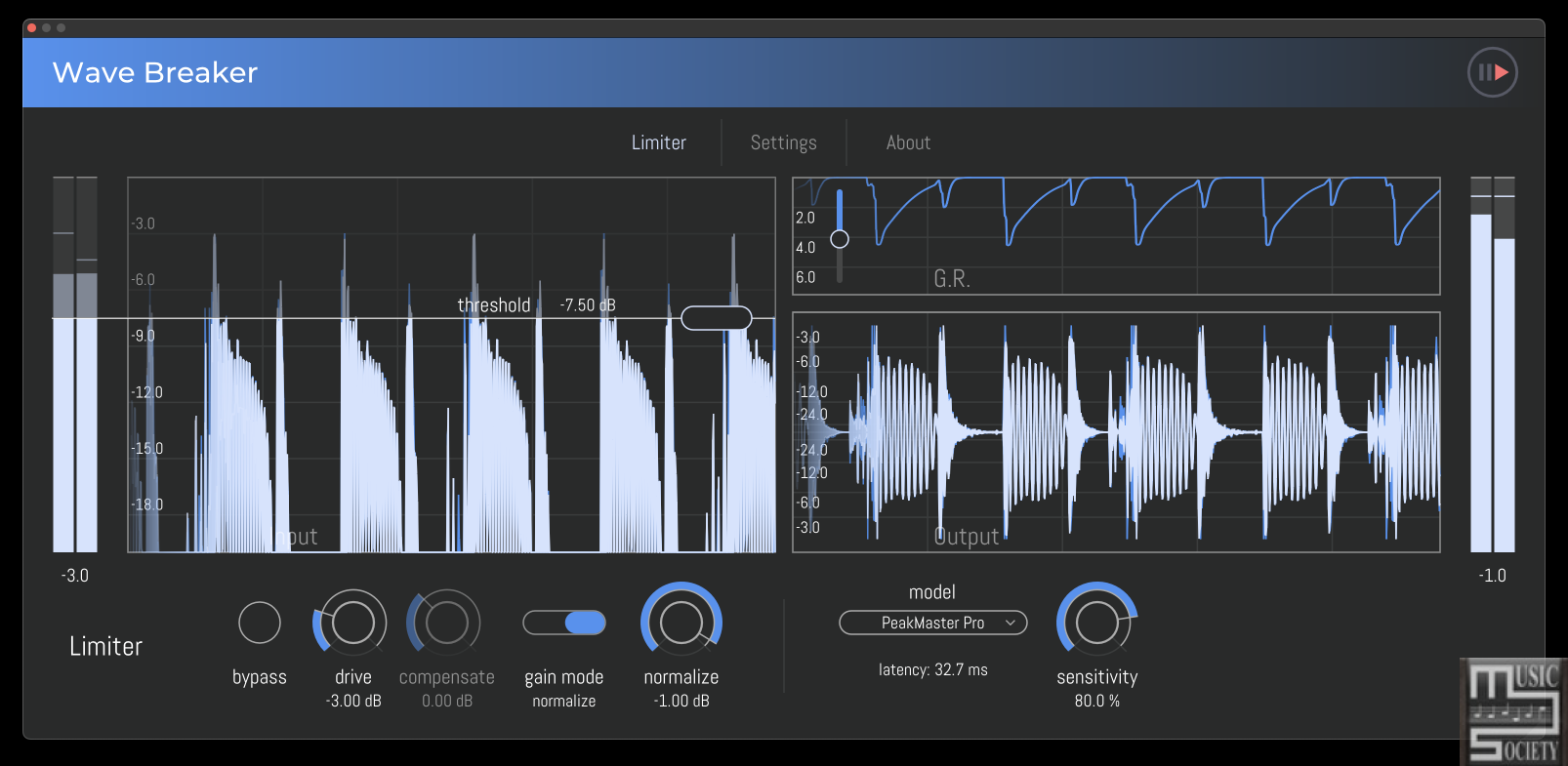The image size is (1568, 766).
Task: Click the compensate knob
Action: (x=445, y=622)
